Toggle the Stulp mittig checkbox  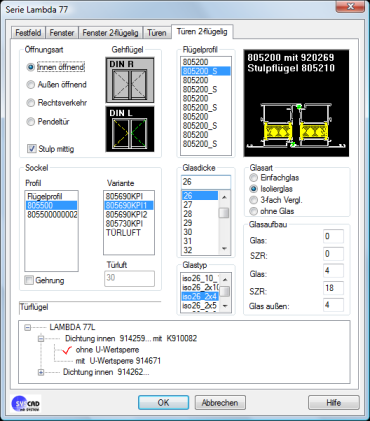click(32, 148)
